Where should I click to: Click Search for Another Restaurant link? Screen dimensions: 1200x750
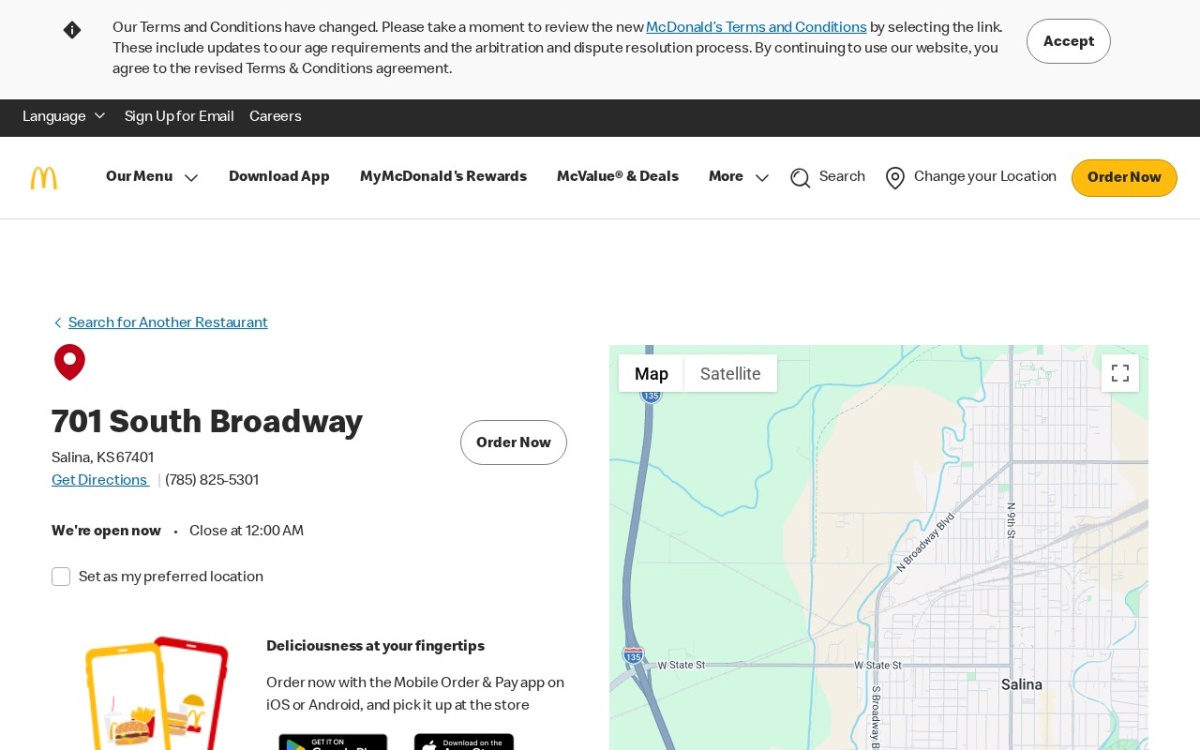[168, 323]
